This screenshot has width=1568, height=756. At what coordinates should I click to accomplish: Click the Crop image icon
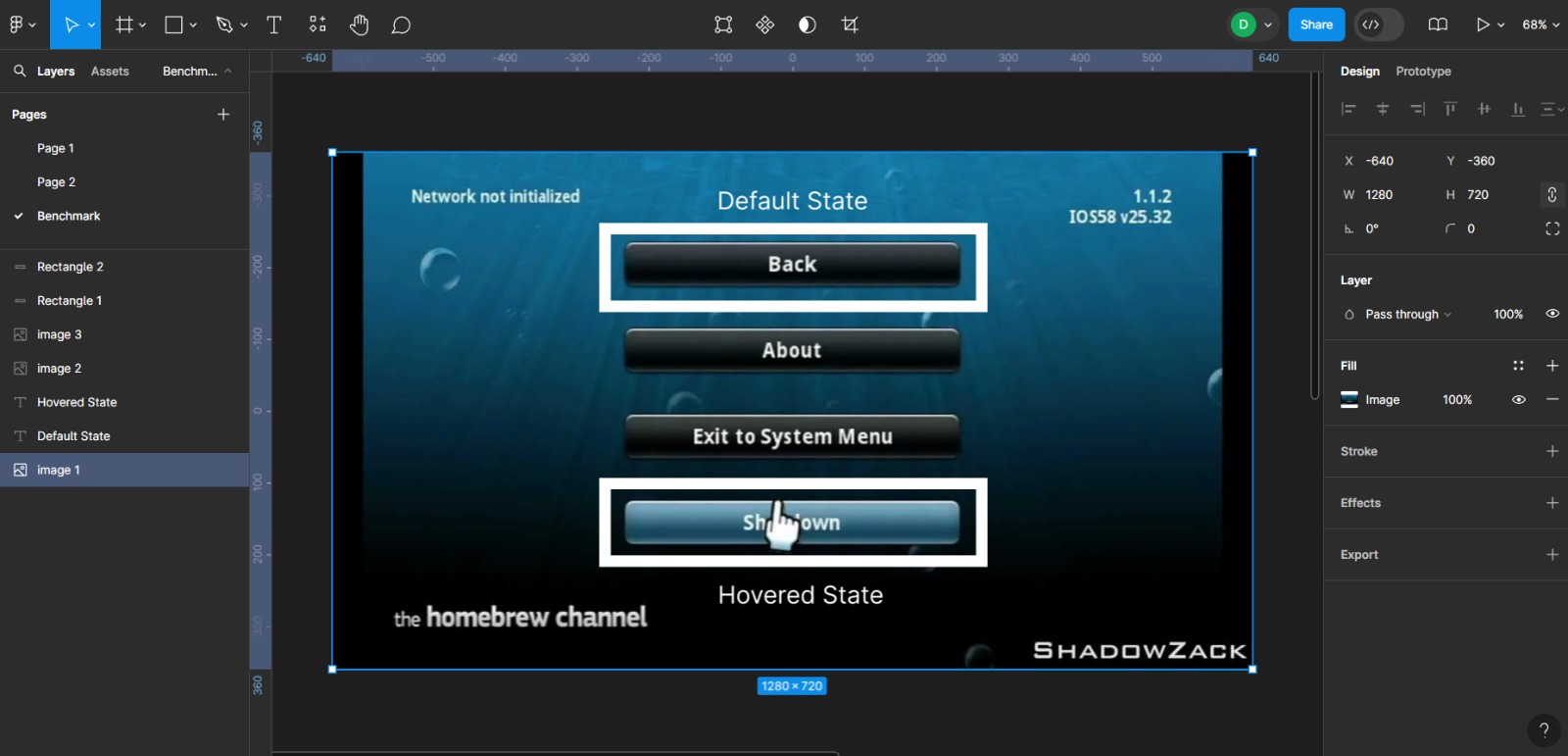[x=850, y=25]
